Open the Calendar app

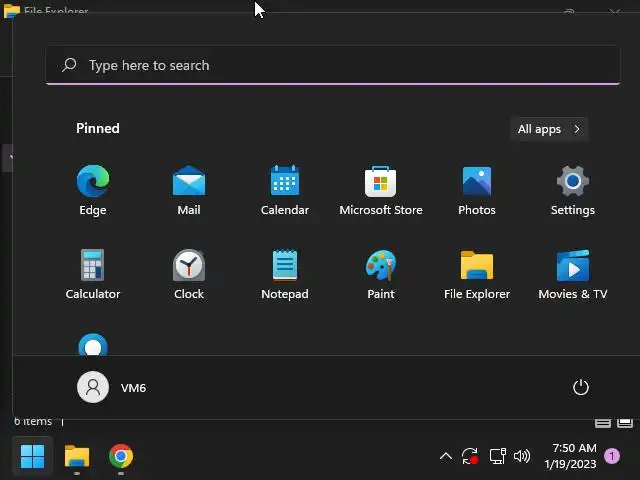point(285,190)
